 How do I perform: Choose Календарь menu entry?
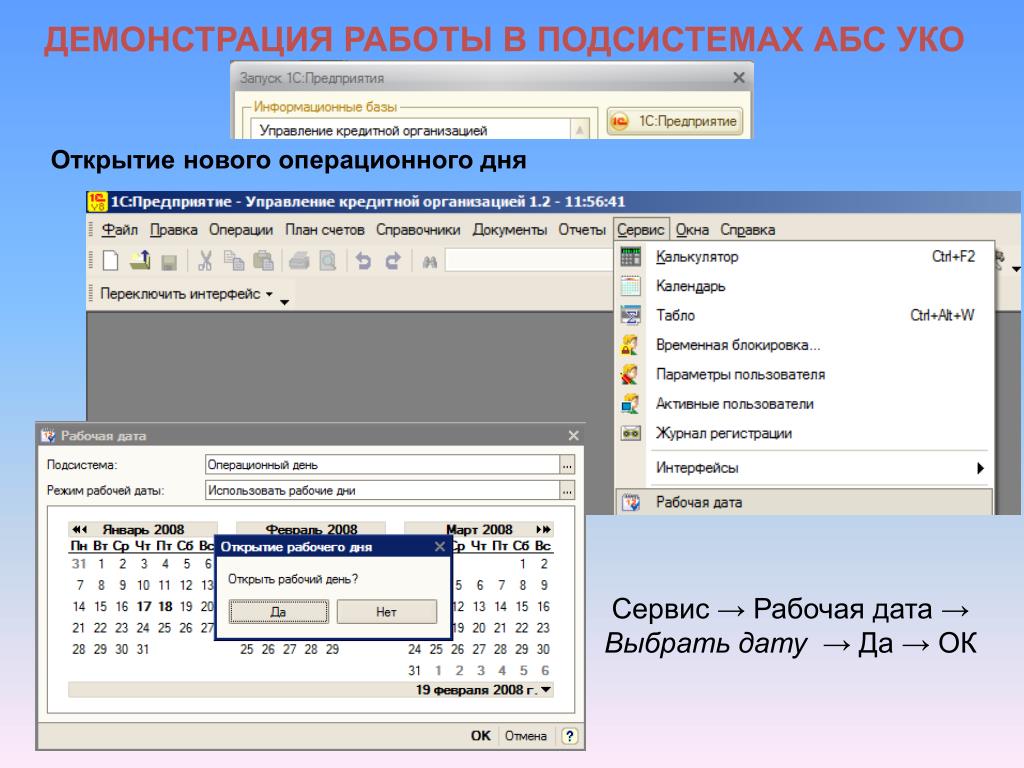pos(804,286)
